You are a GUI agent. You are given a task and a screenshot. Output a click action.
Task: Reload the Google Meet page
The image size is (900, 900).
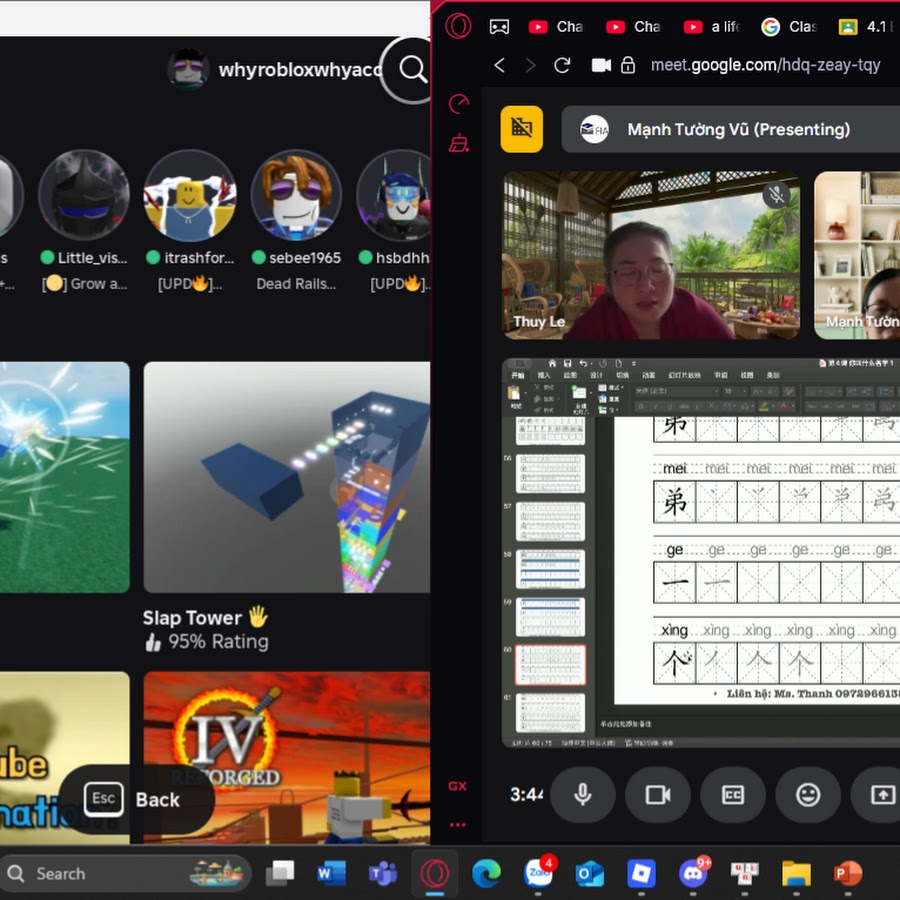click(562, 65)
